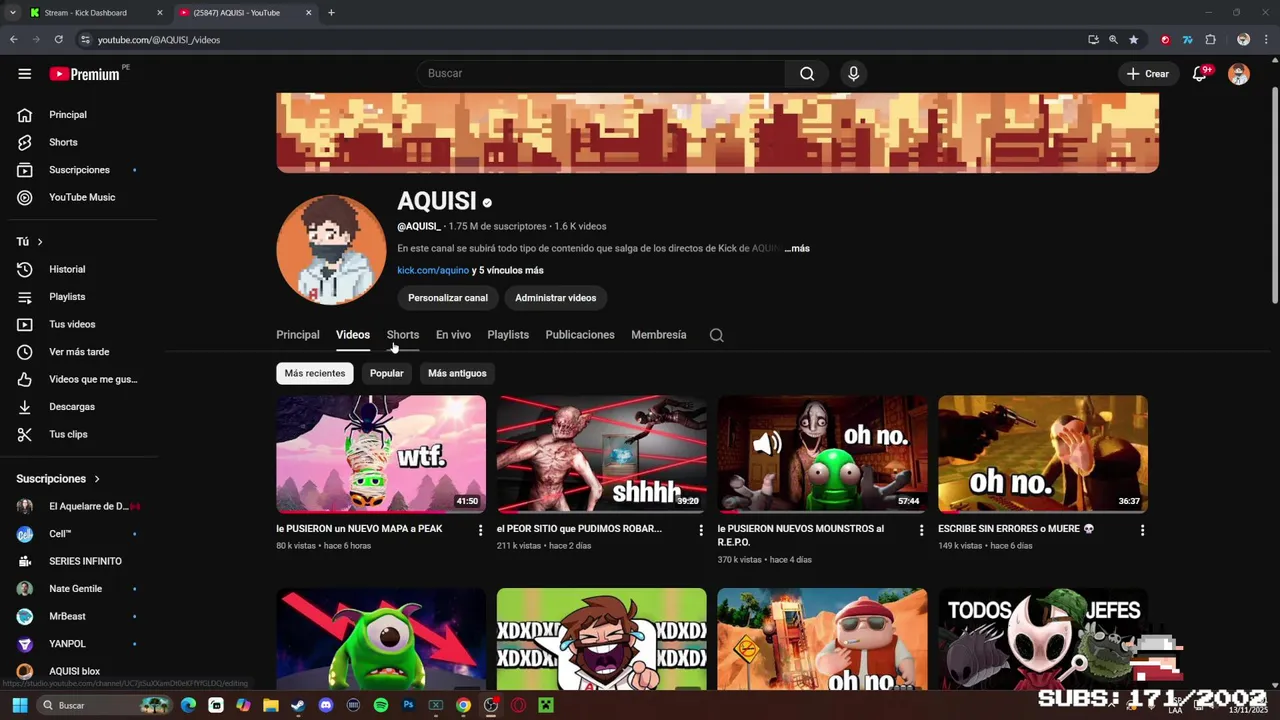The width and height of the screenshot is (1280, 720).
Task: Switch to the Membresía tab
Action: pyautogui.click(x=659, y=335)
